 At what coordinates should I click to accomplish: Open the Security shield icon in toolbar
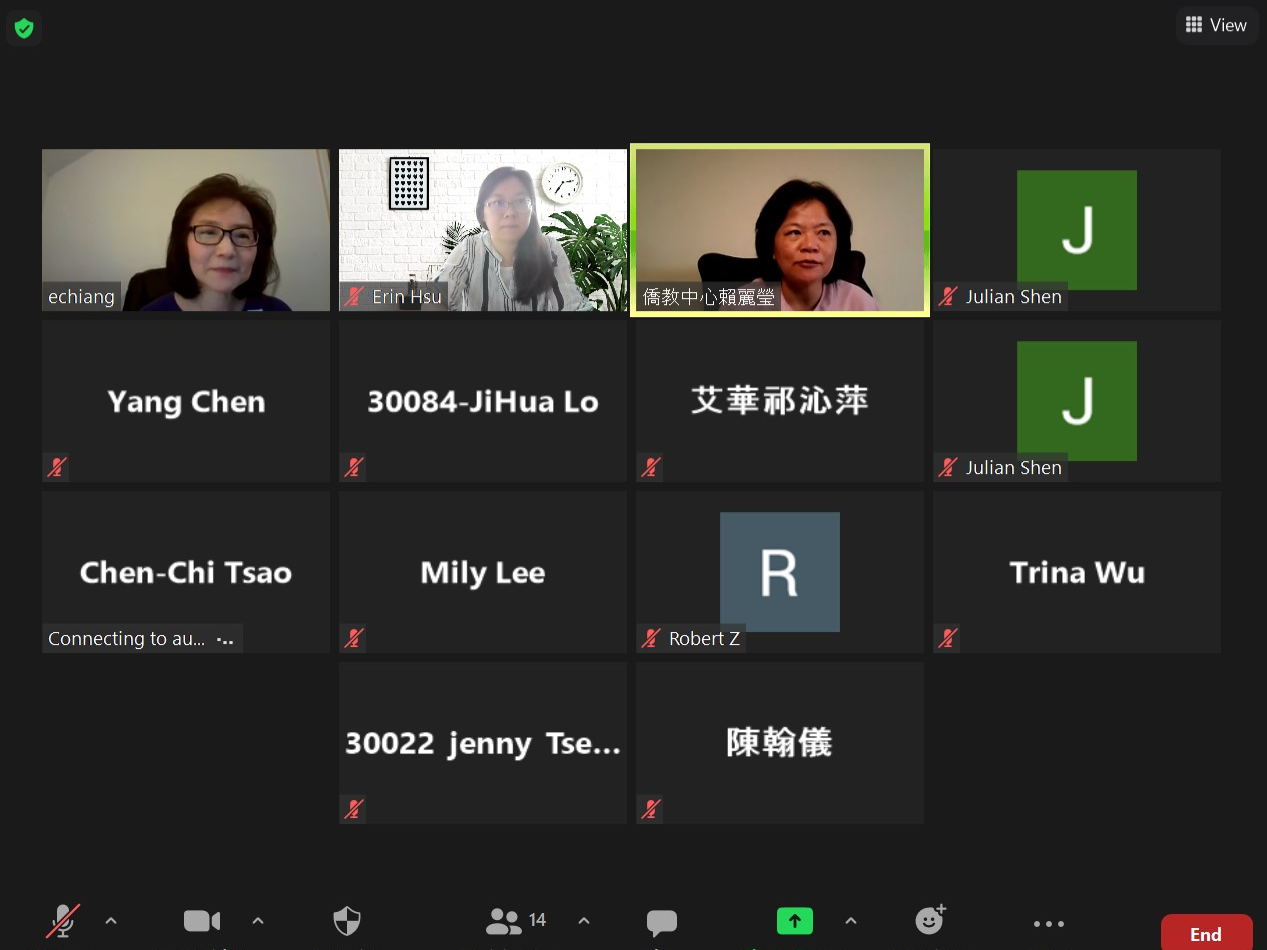[x=346, y=921]
